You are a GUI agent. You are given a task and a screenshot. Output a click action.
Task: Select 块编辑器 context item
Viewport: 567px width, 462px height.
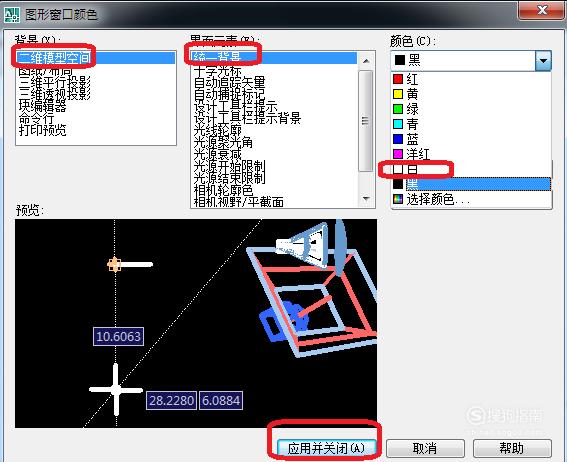pos(43,106)
